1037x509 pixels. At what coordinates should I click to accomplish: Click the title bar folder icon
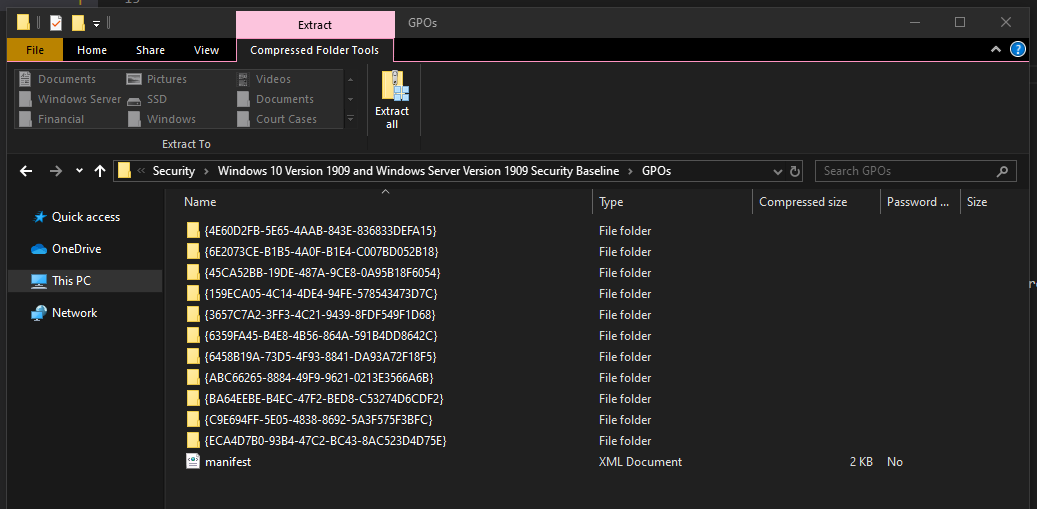23,23
